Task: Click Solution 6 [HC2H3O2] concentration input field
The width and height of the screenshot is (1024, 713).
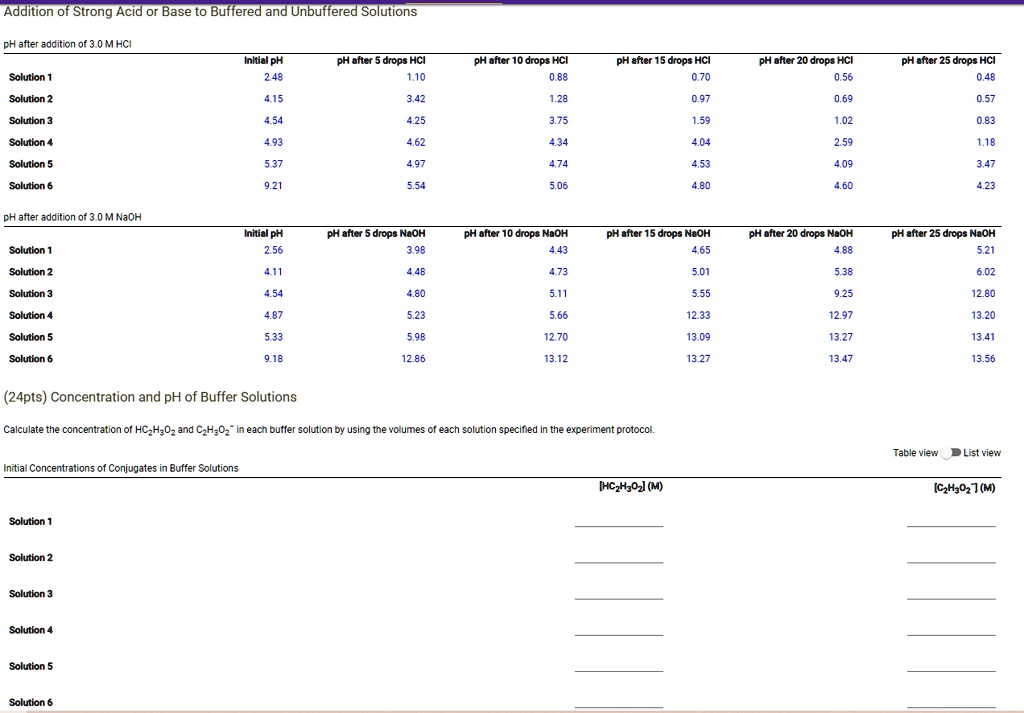Action: (618, 701)
